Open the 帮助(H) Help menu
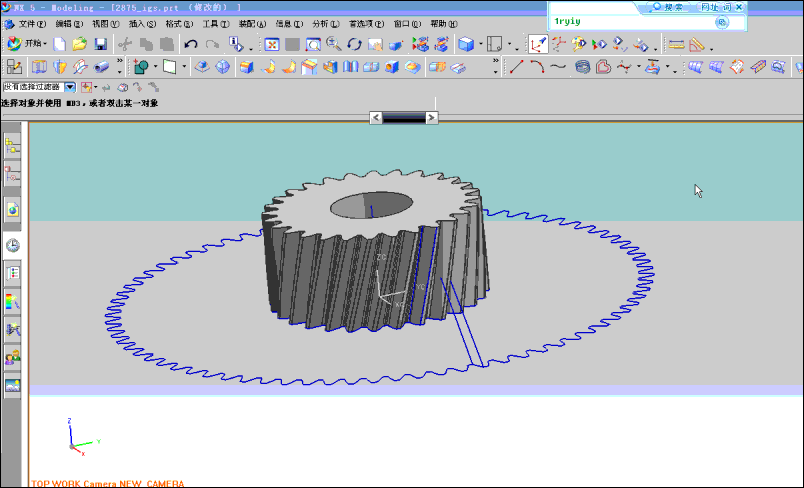Viewport: 804px width, 488px height. tap(444, 24)
